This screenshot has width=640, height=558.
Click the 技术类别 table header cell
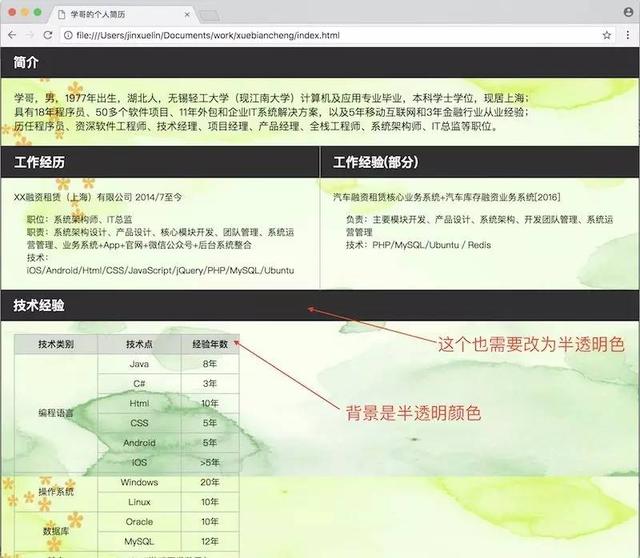(x=56, y=344)
